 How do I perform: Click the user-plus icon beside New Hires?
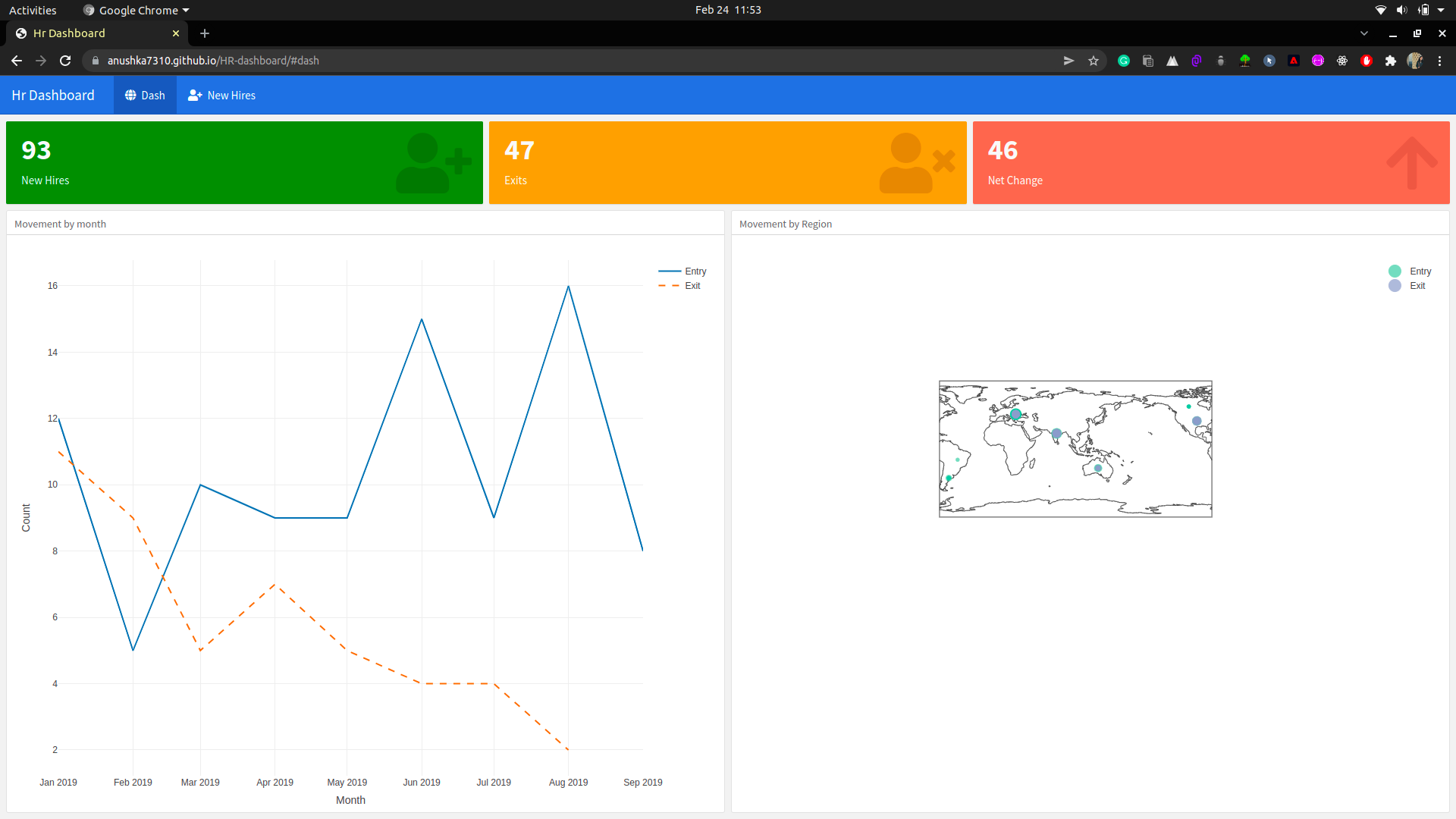click(x=195, y=96)
